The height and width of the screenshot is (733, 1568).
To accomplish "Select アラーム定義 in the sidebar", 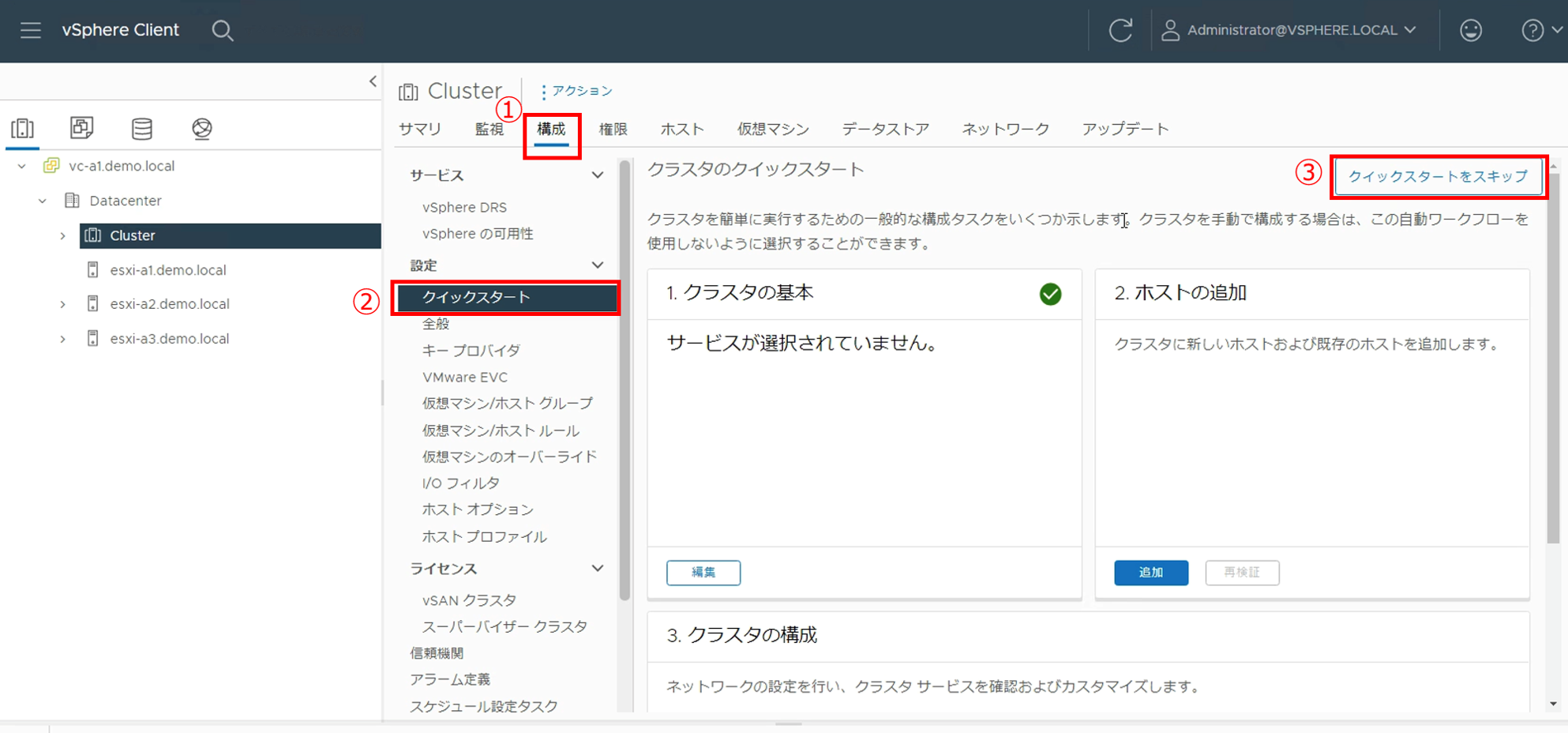I will [x=450, y=679].
